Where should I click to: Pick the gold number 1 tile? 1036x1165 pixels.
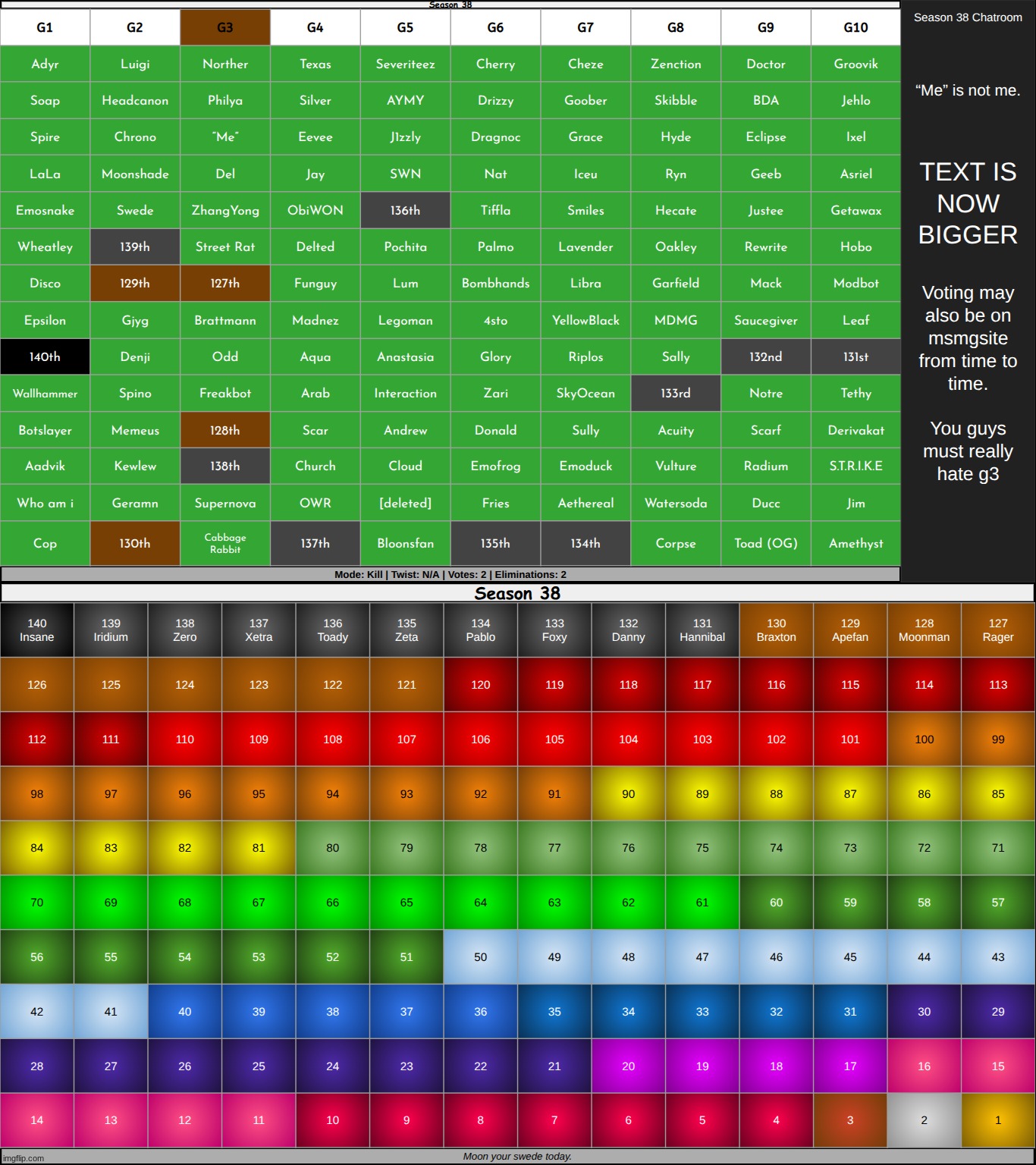point(997,1120)
